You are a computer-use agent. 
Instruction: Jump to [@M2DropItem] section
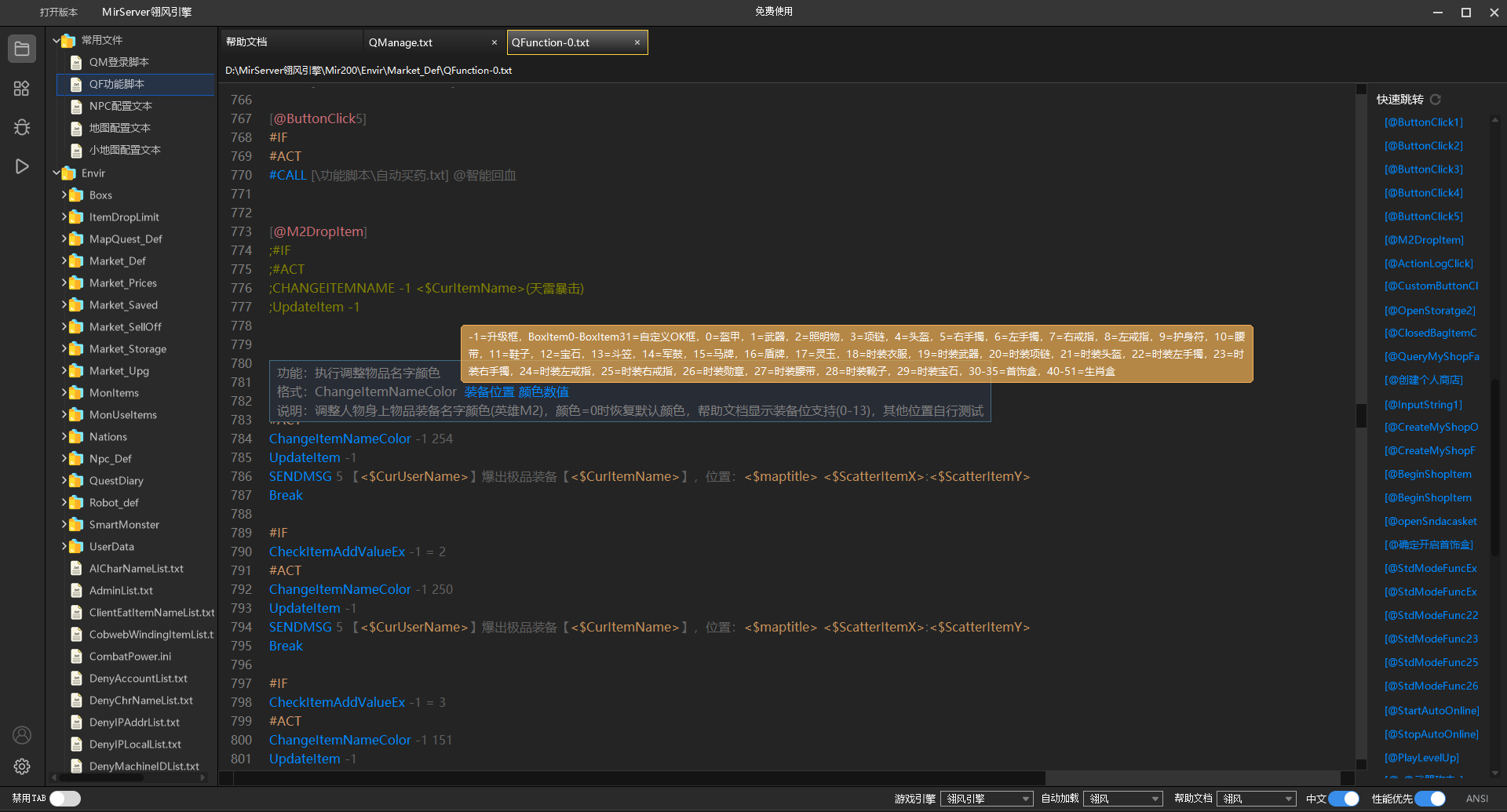point(1424,240)
